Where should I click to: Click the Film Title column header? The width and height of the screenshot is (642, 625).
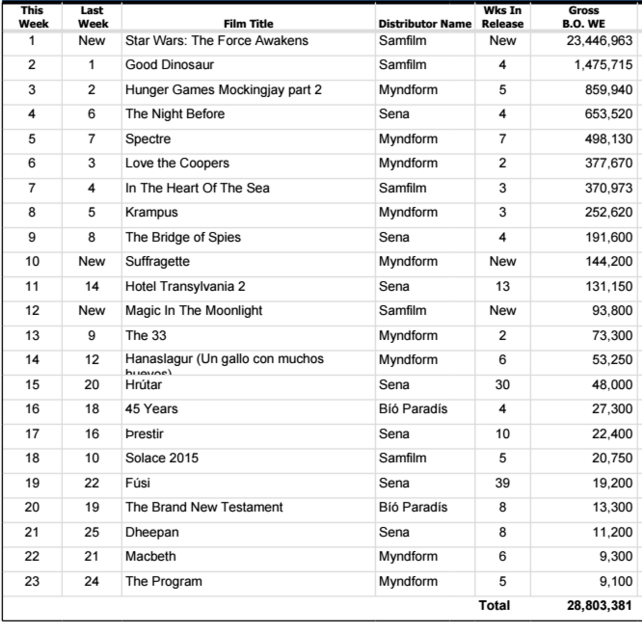[248, 24]
